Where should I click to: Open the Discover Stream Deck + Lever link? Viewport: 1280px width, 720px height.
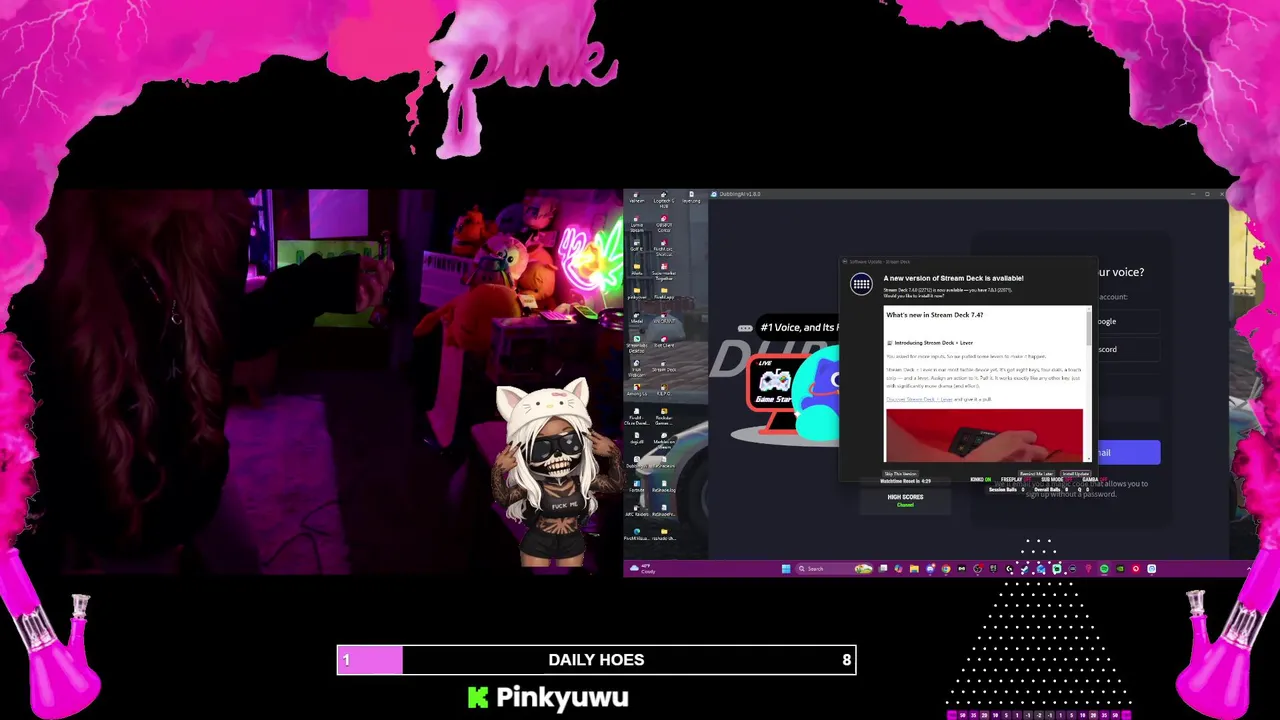pyautogui.click(x=919, y=399)
